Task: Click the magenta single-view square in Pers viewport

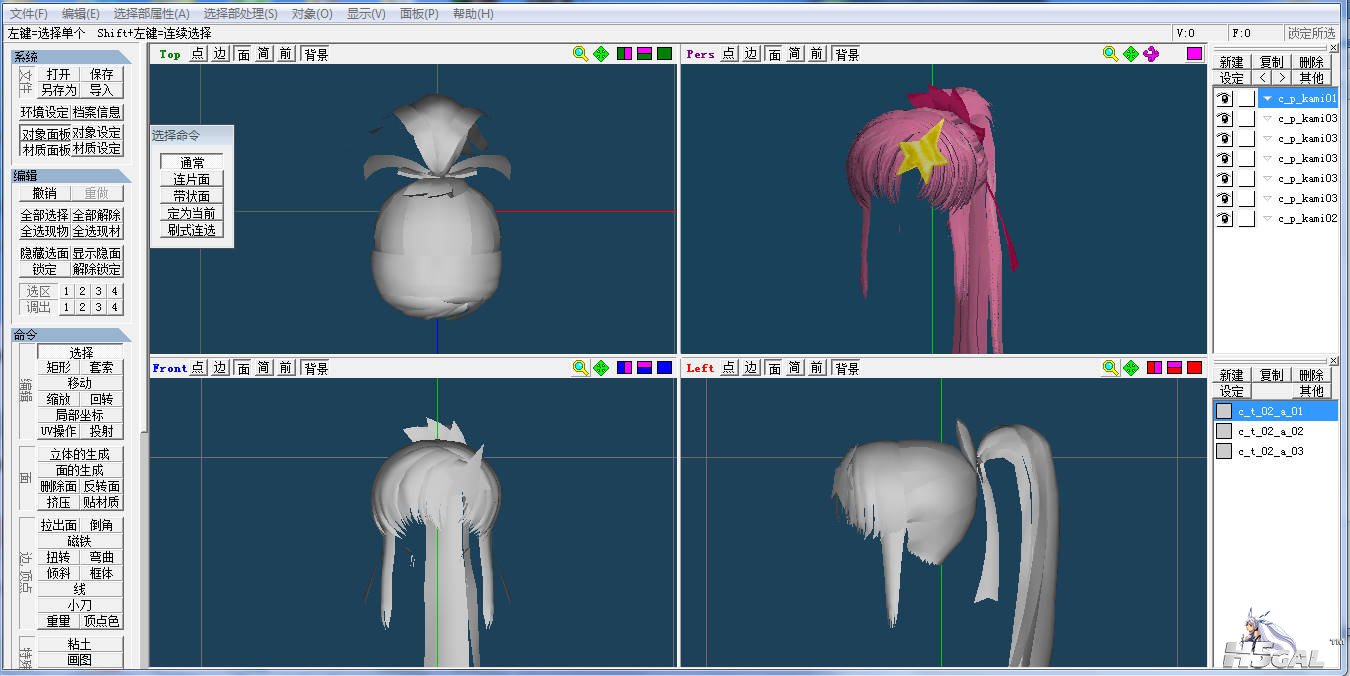Action: point(1194,54)
